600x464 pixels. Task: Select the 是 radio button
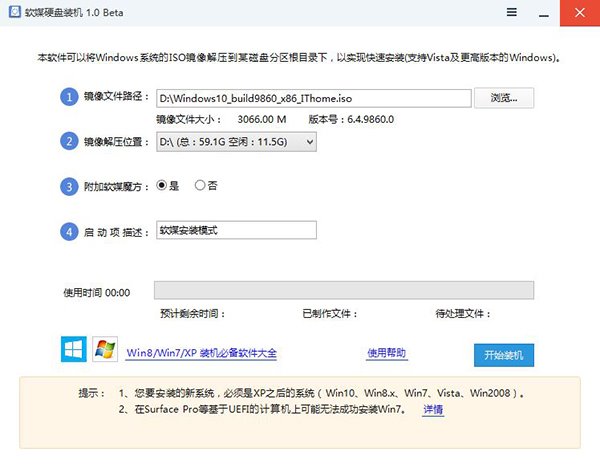[x=162, y=185]
